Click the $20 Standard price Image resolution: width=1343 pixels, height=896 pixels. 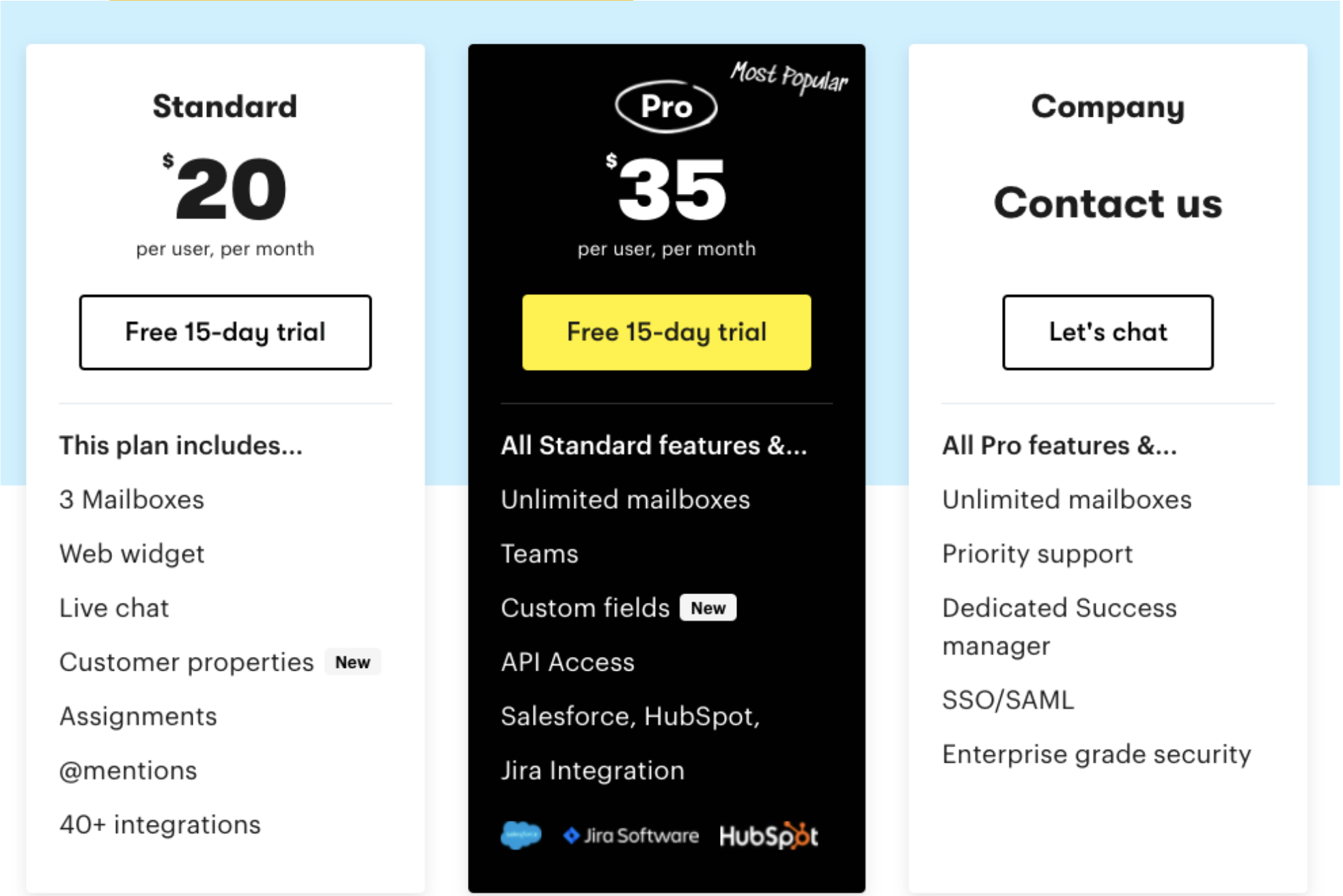tap(225, 188)
